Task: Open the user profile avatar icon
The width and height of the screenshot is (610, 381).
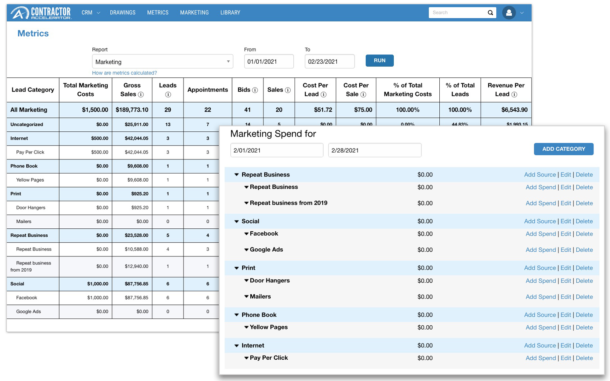Action: point(508,12)
